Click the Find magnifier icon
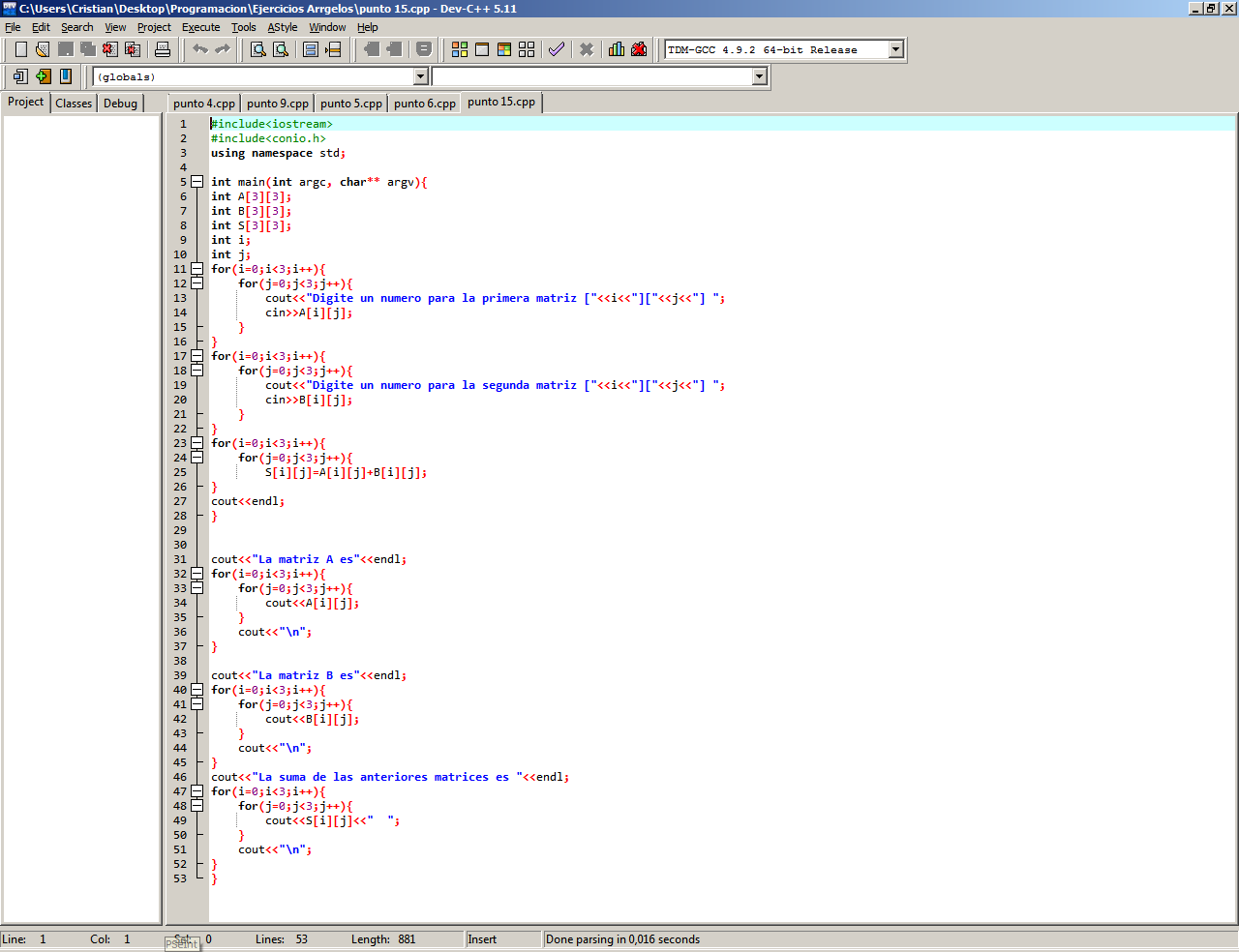 pos(258,49)
